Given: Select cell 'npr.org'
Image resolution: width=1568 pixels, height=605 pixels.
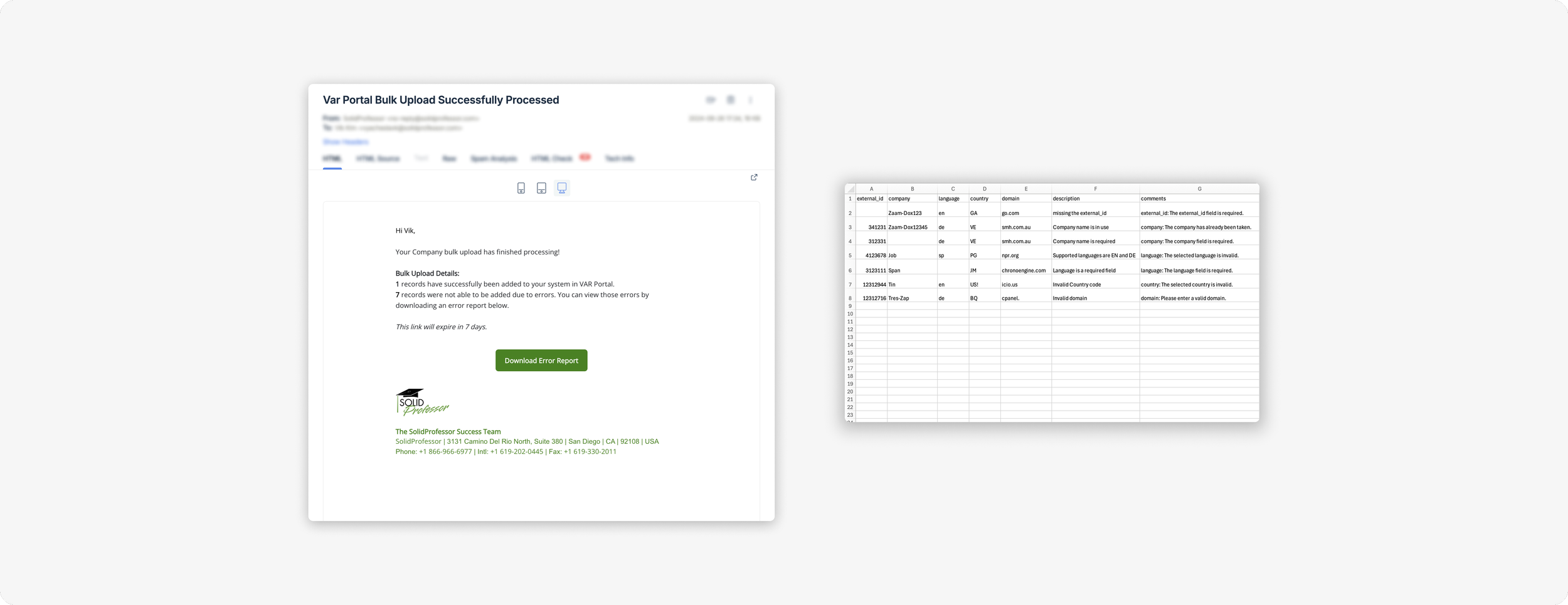Looking at the screenshot, I should coord(1026,253).
